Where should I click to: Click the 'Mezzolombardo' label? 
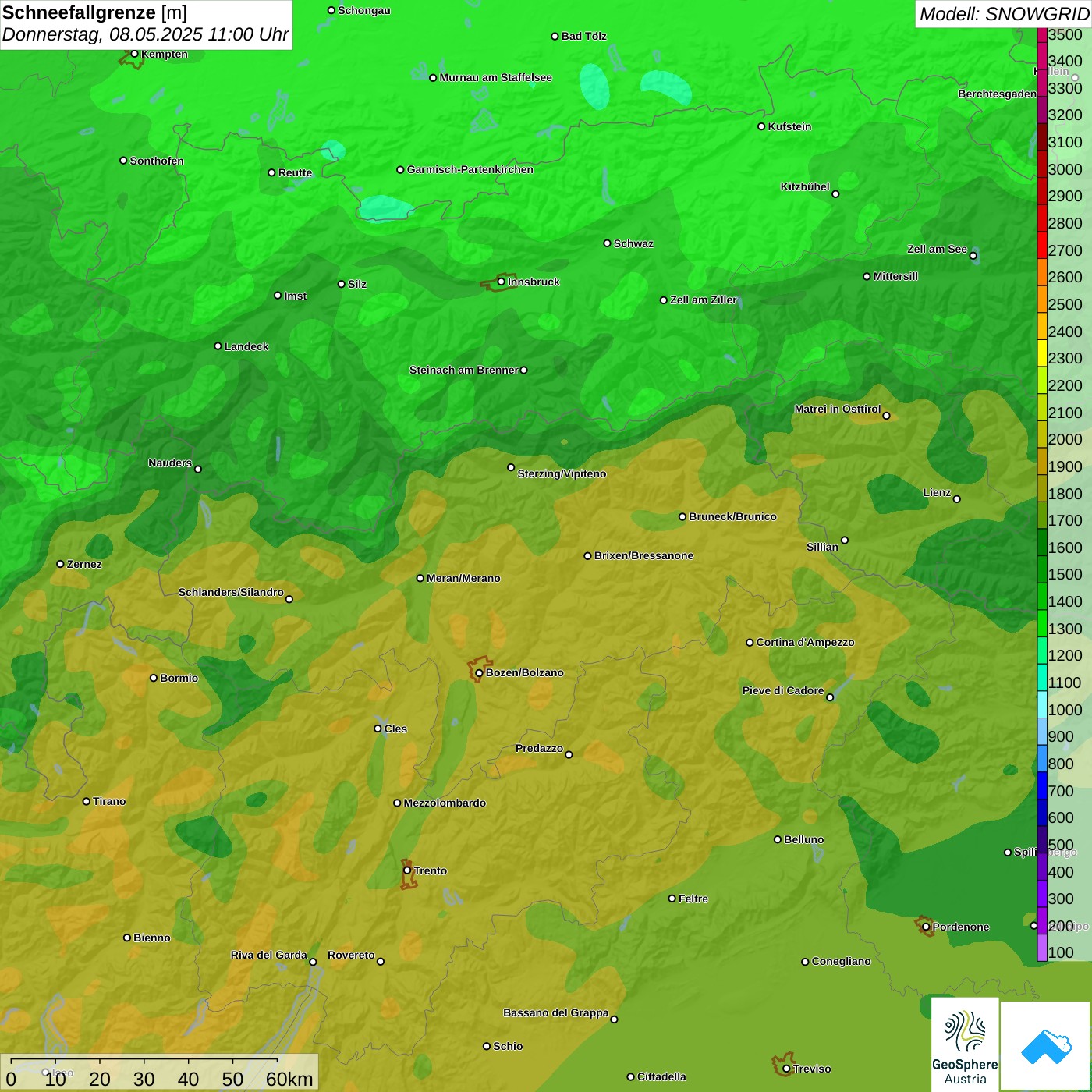click(x=445, y=803)
